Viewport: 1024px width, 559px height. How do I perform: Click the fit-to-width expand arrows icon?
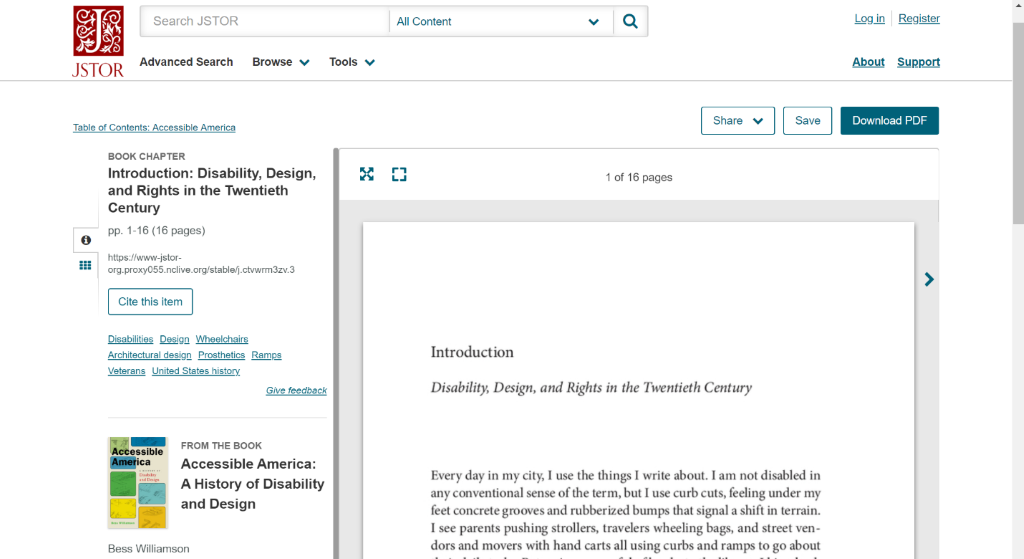pyautogui.click(x=367, y=174)
